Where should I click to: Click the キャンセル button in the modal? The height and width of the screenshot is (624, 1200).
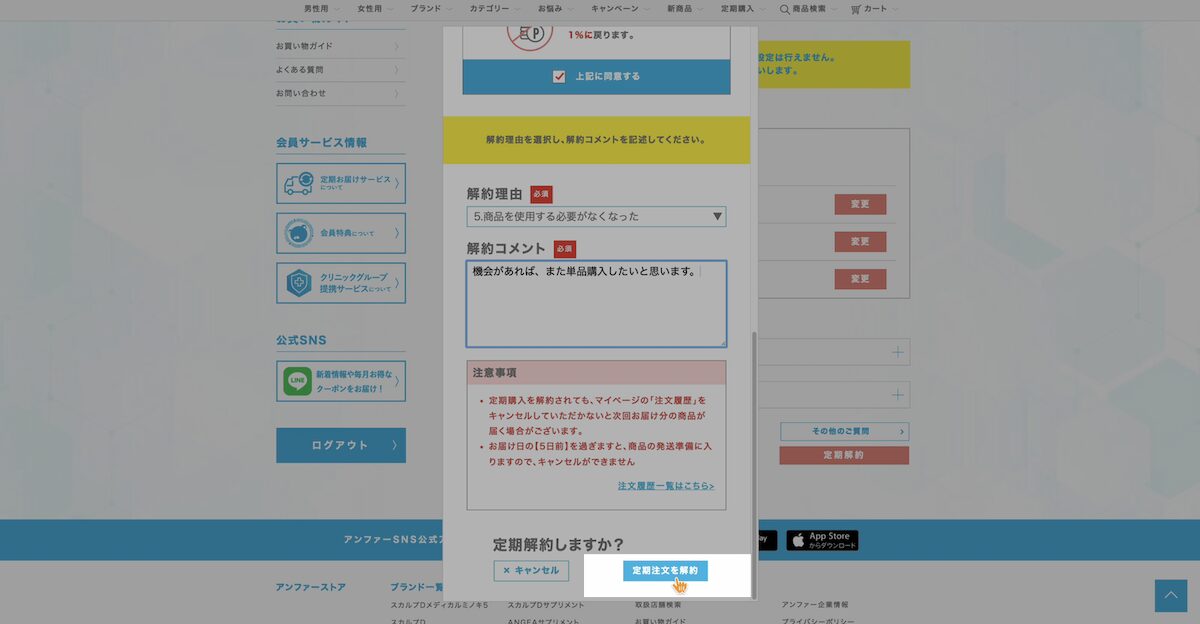click(530, 570)
